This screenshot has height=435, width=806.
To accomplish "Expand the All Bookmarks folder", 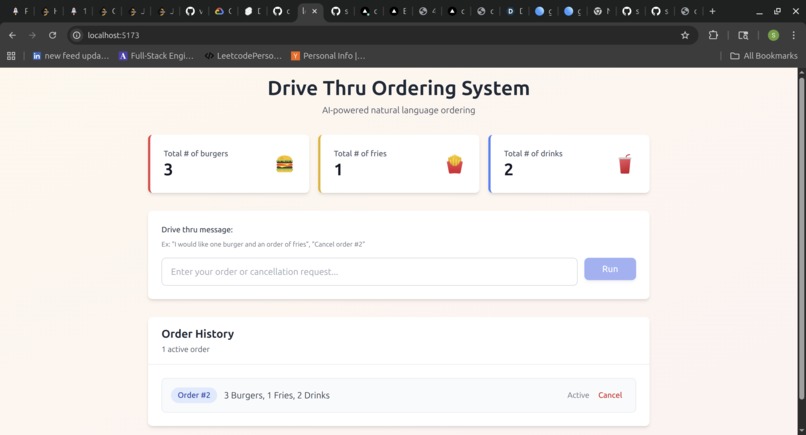I will coord(764,56).
